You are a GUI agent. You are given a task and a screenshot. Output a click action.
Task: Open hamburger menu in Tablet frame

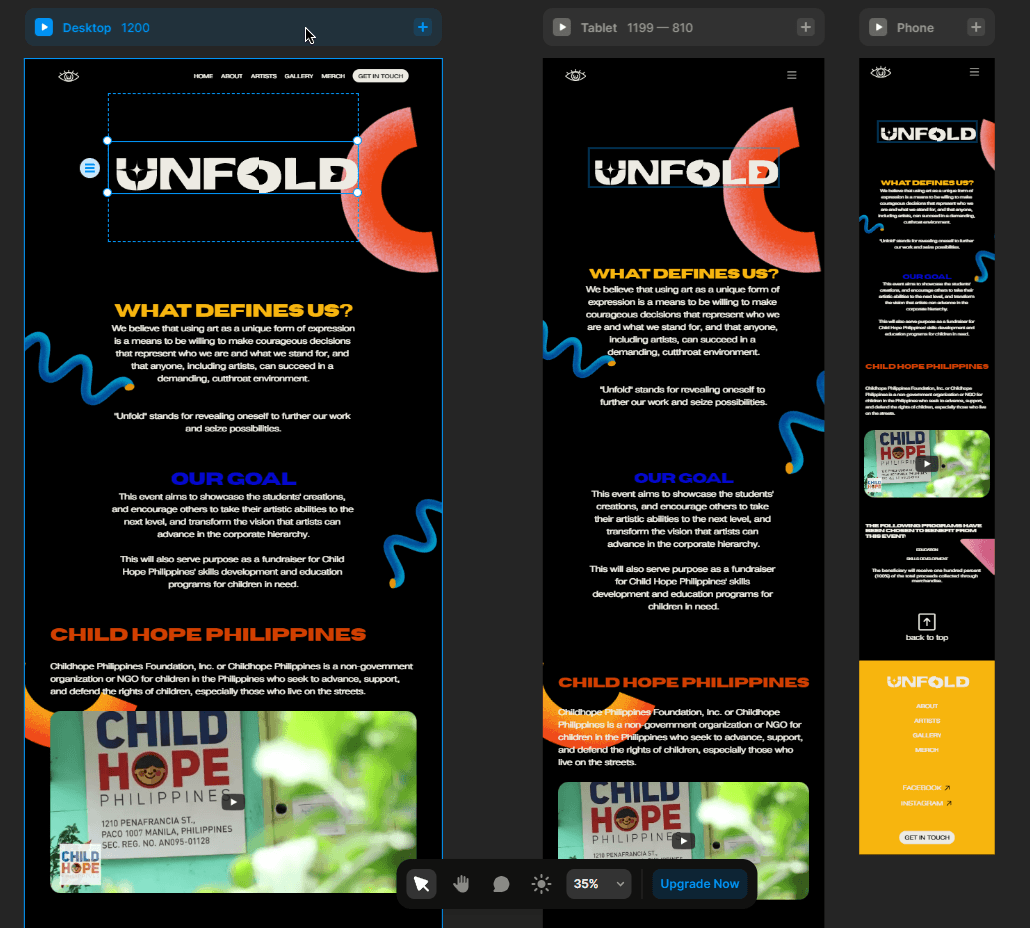(792, 76)
